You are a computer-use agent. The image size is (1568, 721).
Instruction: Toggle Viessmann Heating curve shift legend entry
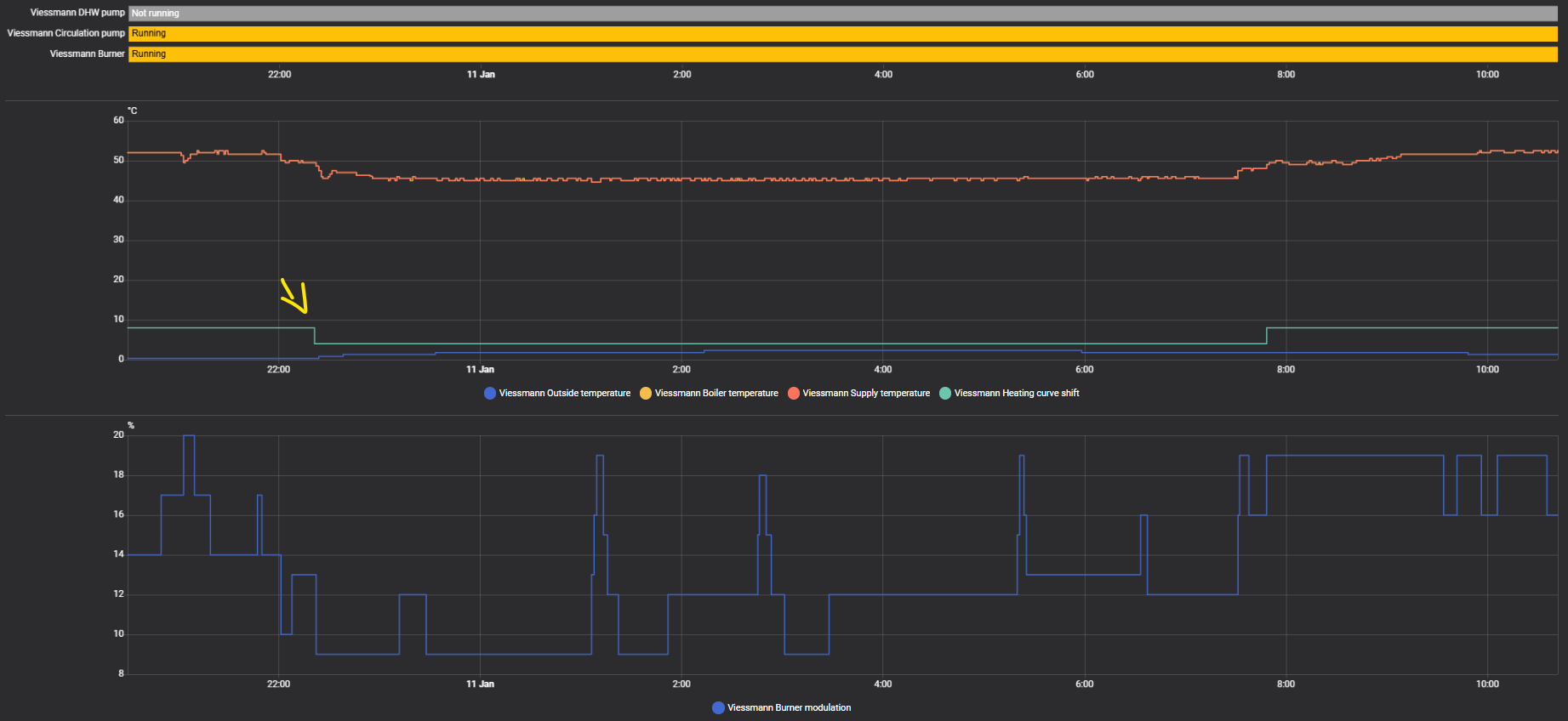point(1009,393)
